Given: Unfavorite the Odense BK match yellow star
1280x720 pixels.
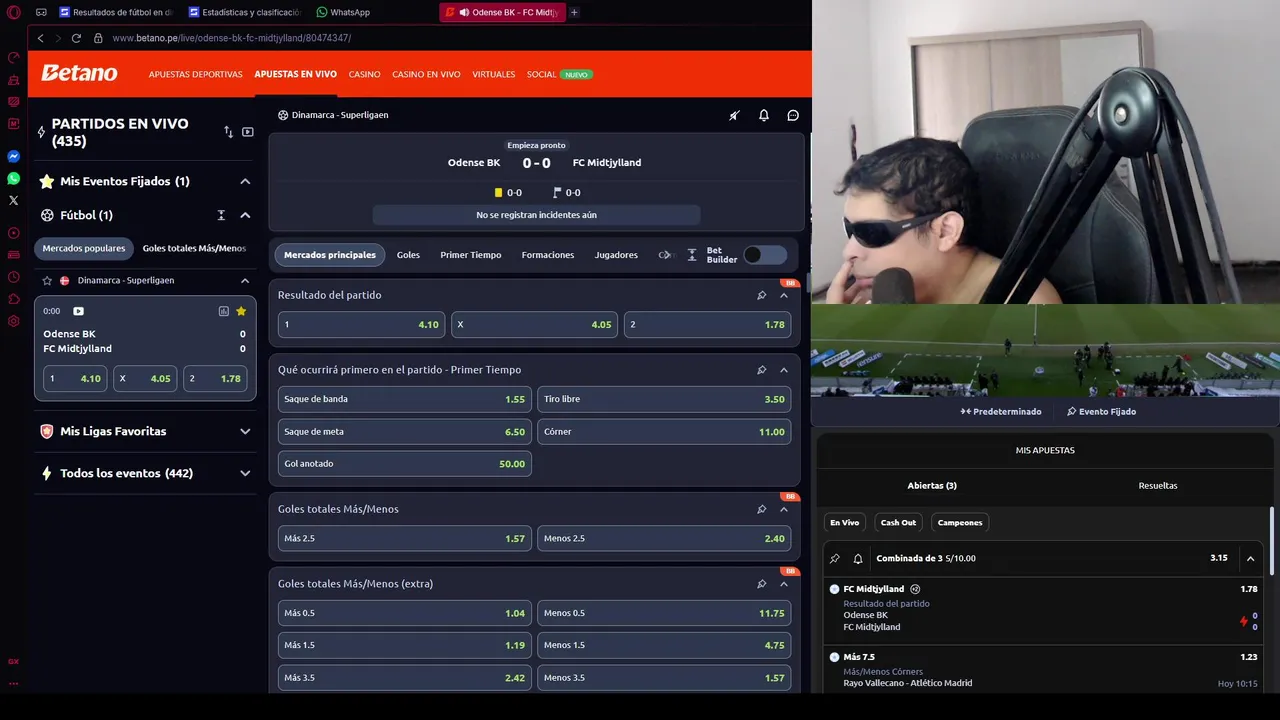Looking at the screenshot, I should (241, 311).
